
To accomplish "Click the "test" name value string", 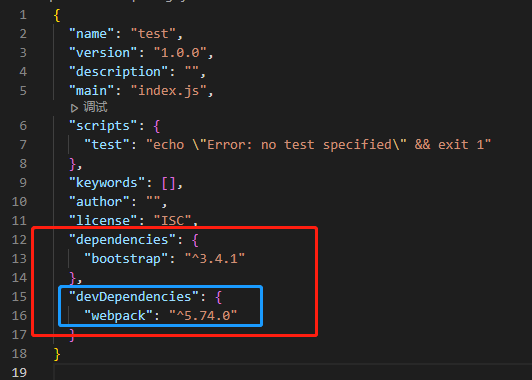I will [x=153, y=34].
